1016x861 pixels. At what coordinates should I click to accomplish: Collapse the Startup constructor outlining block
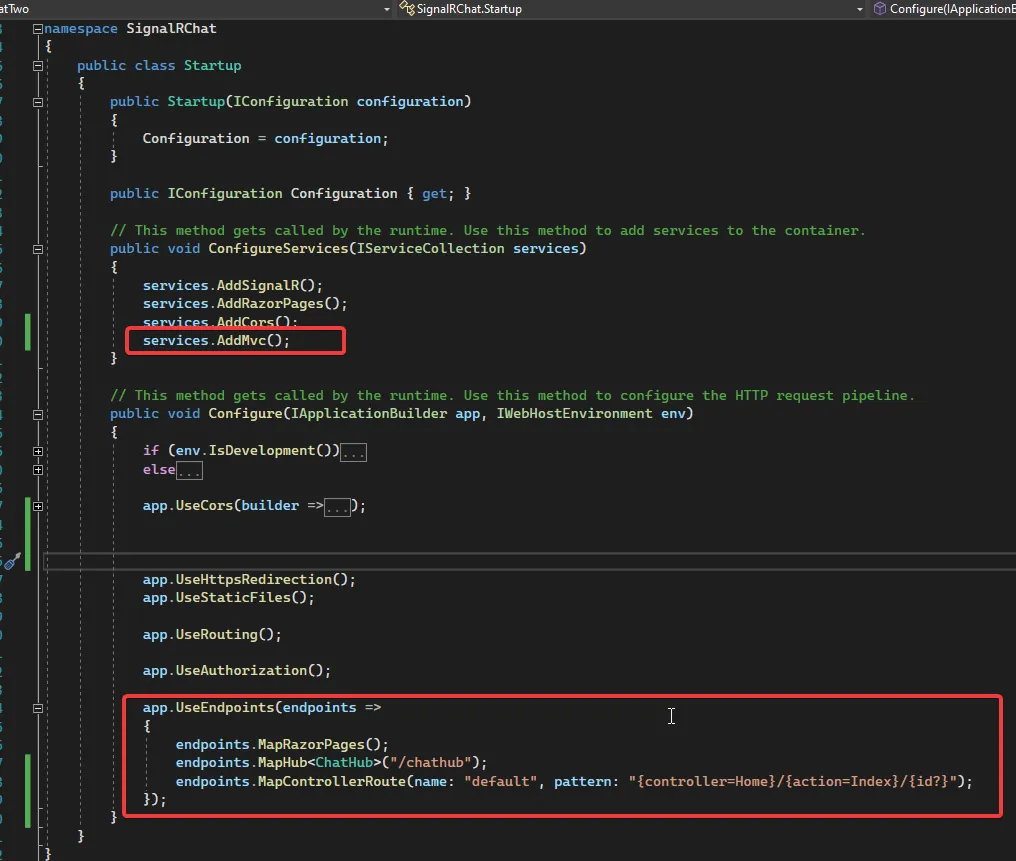click(38, 102)
